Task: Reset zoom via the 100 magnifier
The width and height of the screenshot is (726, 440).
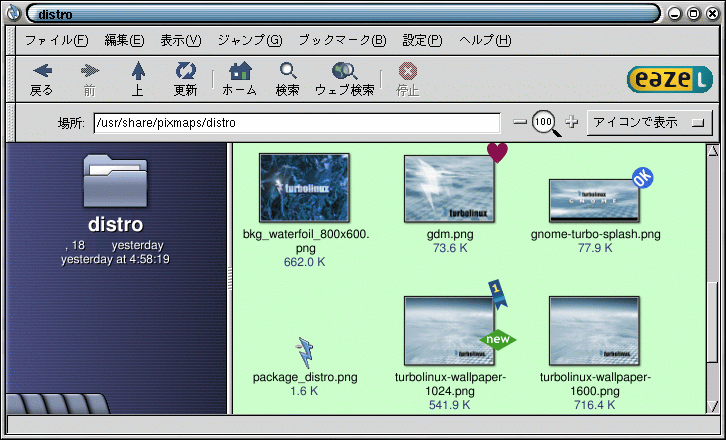Action: [545, 123]
